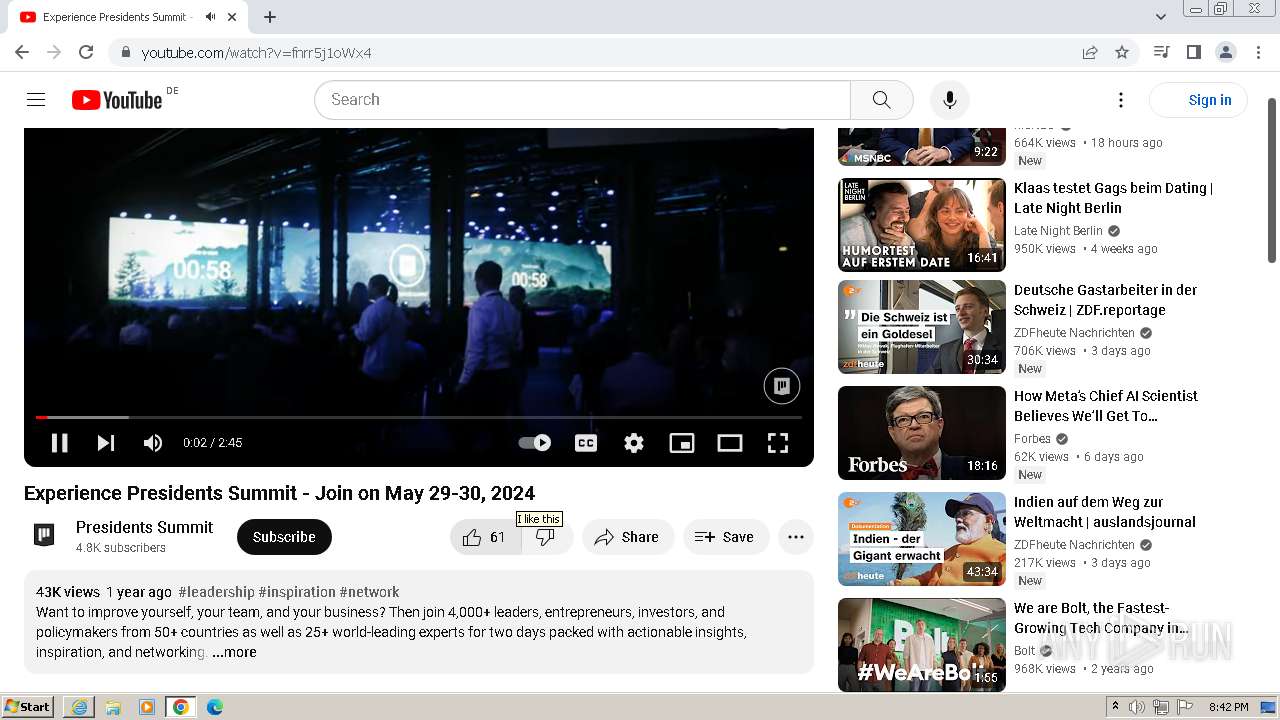This screenshot has height=720, width=1280.
Task: Open media control icon in Chrome toolbar
Action: (1161, 52)
